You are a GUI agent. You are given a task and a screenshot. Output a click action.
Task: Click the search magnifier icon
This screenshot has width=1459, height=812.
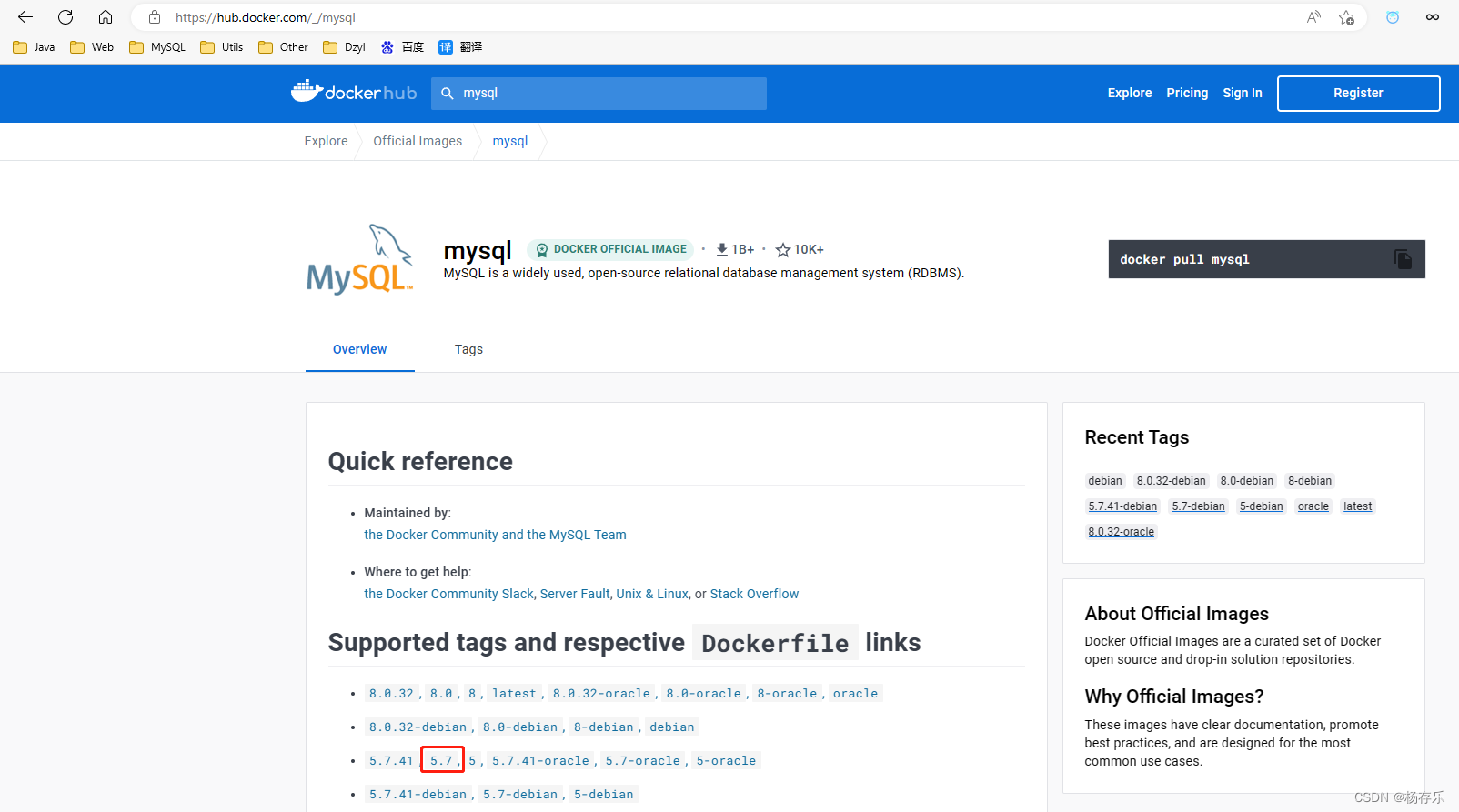coord(448,93)
